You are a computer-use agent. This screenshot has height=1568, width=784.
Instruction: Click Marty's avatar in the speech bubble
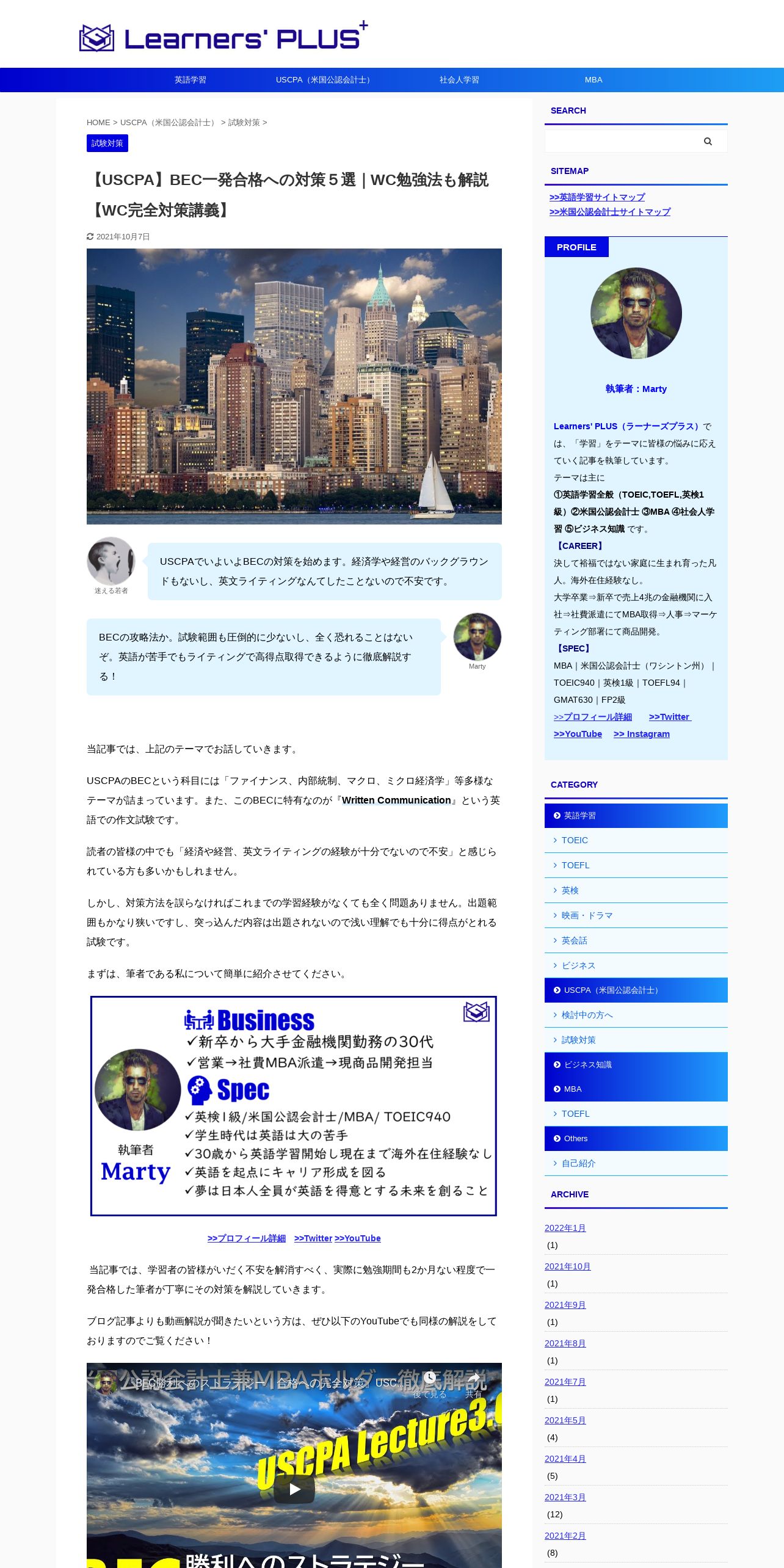pos(477,636)
